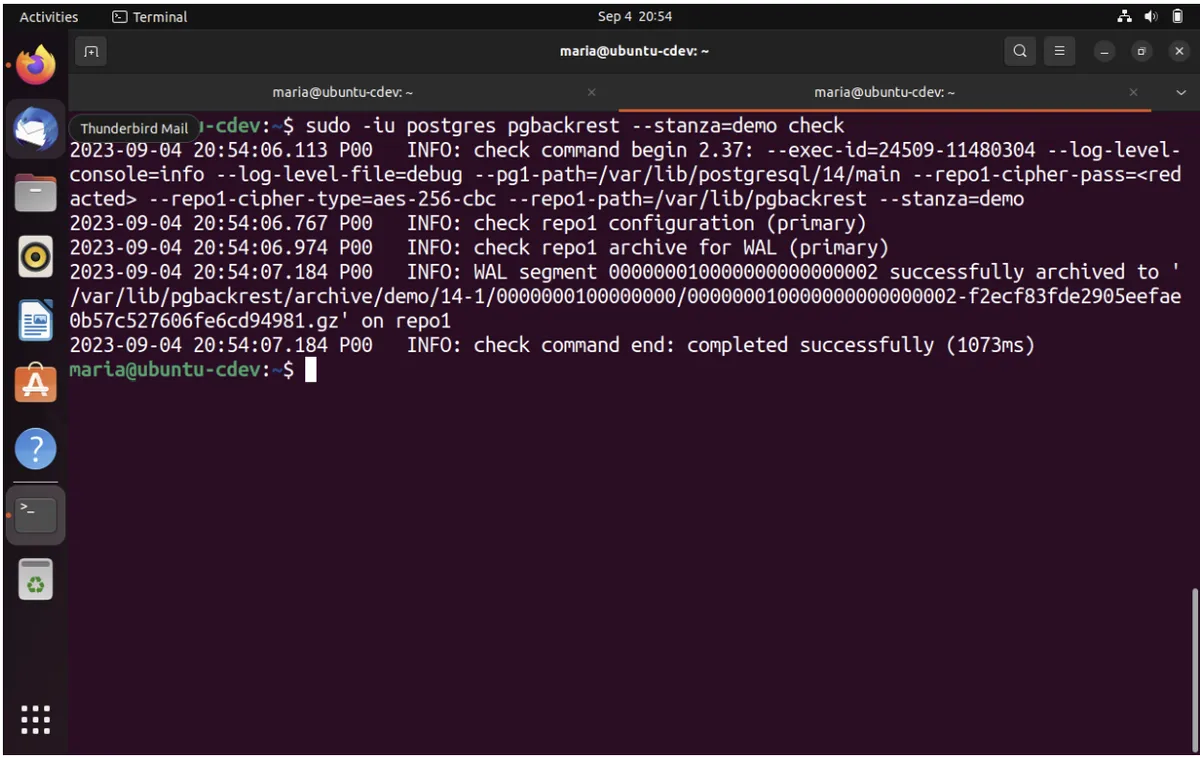Viewport: 1200px width, 758px height.
Task: Open the Files manager from dock
Action: click(x=36, y=192)
